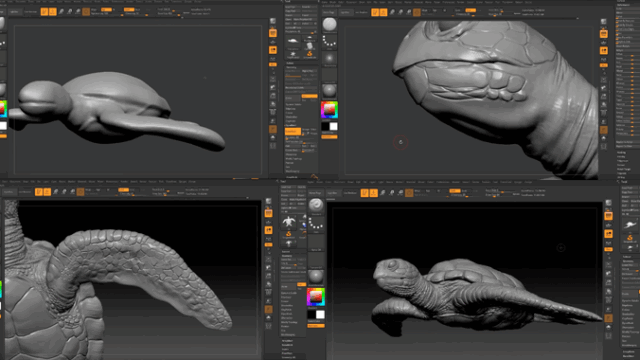Select the Move tool in rough blockout turtle window
This screenshot has width=640, height=360.
pyautogui.click(x=61, y=12)
